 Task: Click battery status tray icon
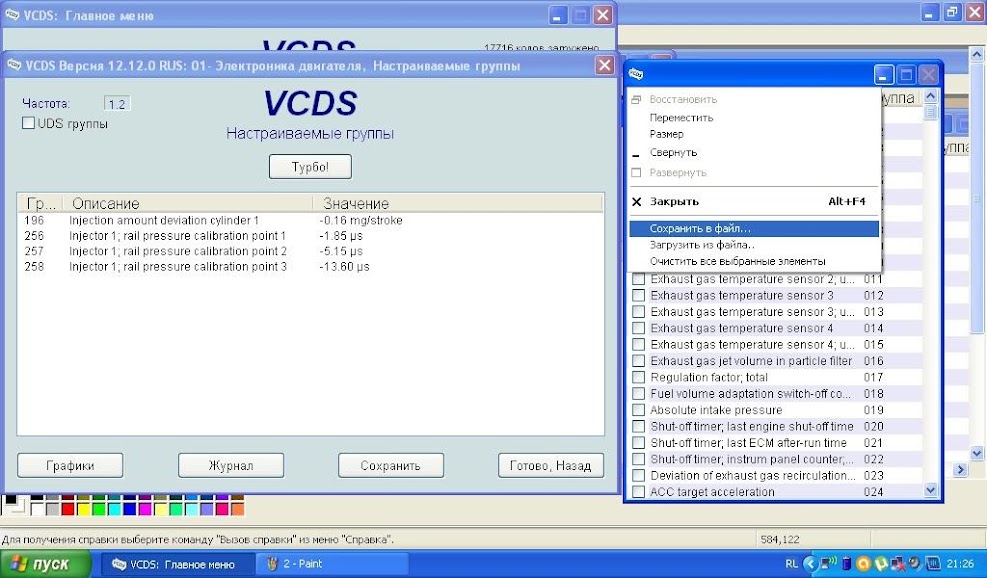(847, 564)
